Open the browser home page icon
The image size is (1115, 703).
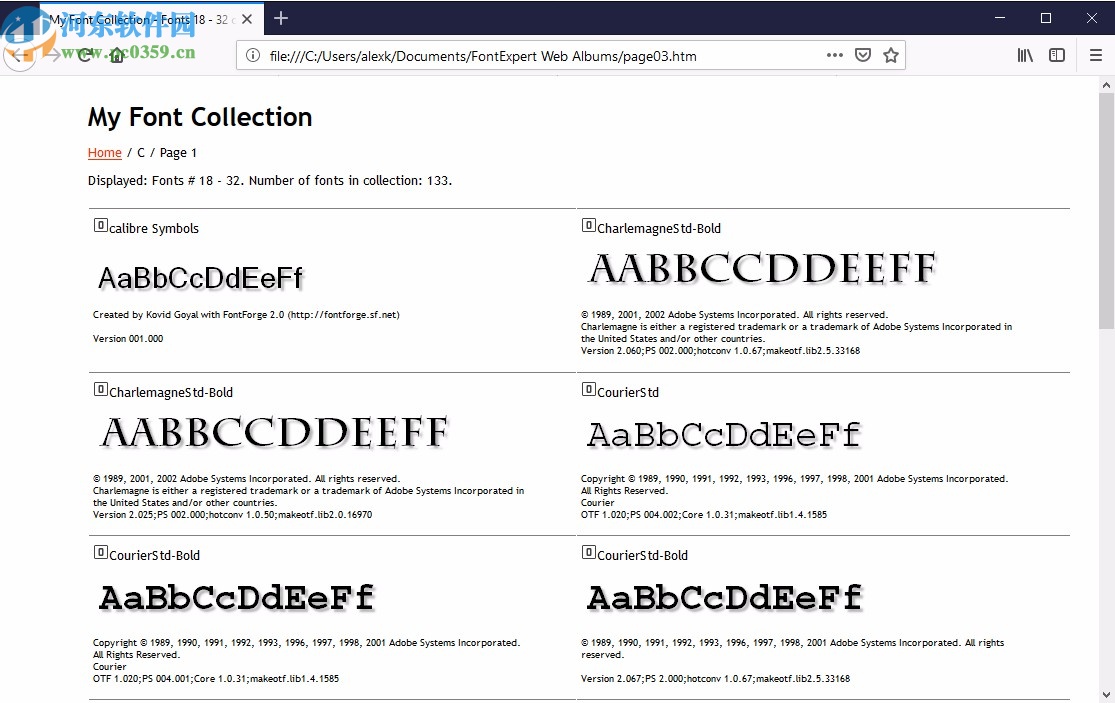117,55
